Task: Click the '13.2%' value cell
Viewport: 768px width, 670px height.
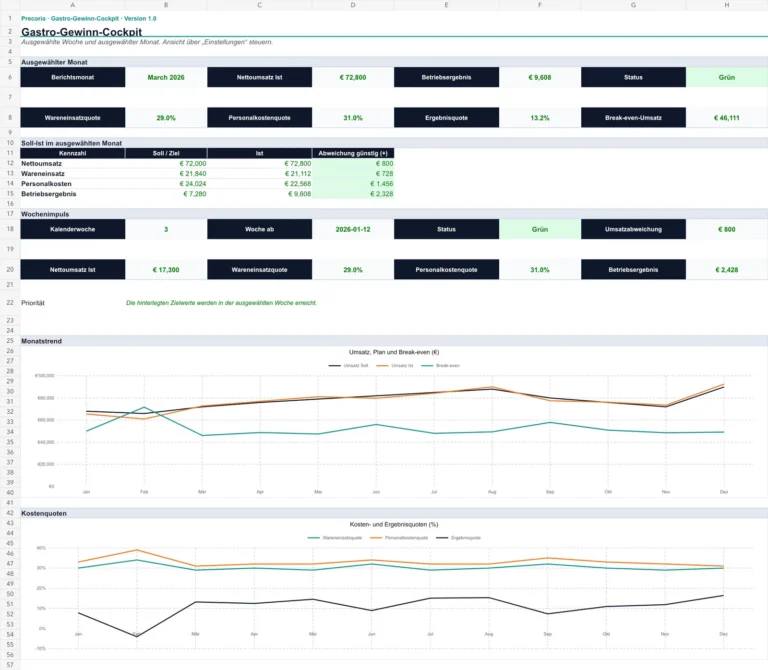Action: [x=540, y=118]
